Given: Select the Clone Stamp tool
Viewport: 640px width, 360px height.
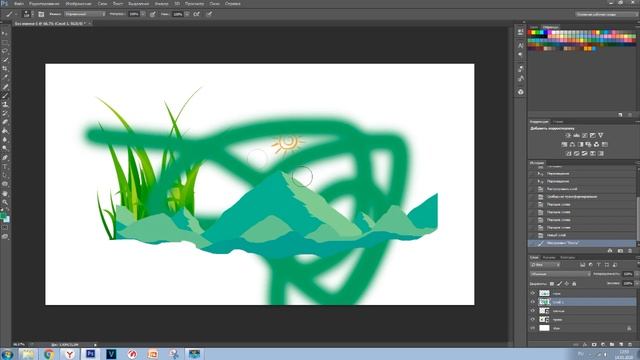Looking at the screenshot, I should [x=5, y=104].
